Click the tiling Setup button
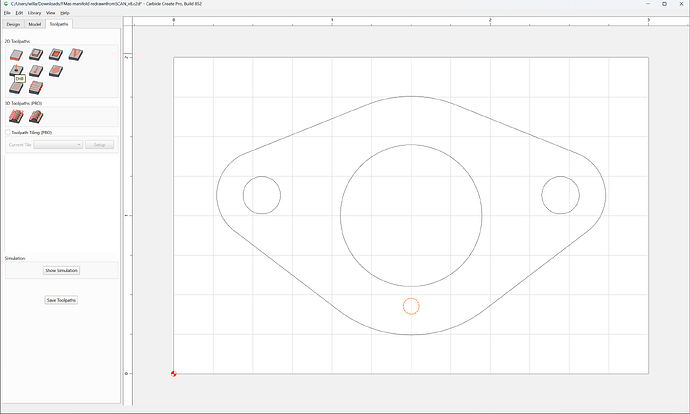690x414 pixels. click(x=99, y=145)
